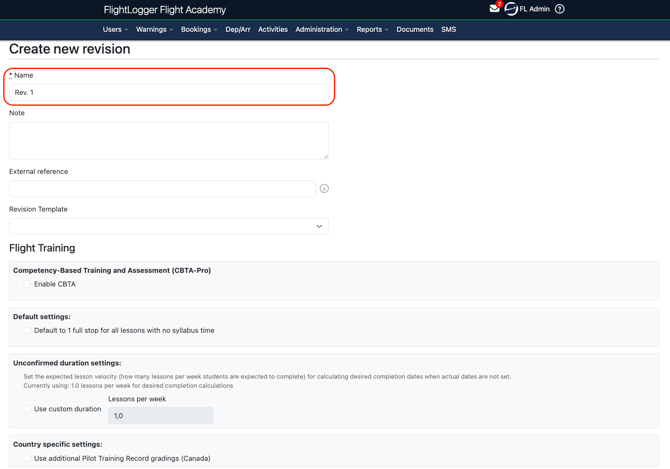Click the FlightLogger Flight Academy title
Viewport: 670px width, 469px height.
[x=165, y=10]
